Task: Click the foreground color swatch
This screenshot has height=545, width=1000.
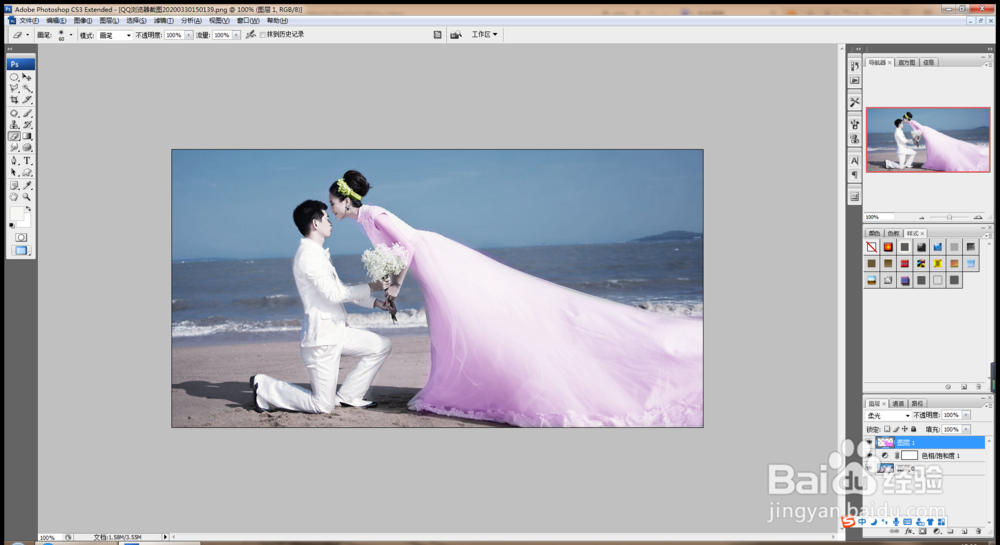Action: point(17,214)
